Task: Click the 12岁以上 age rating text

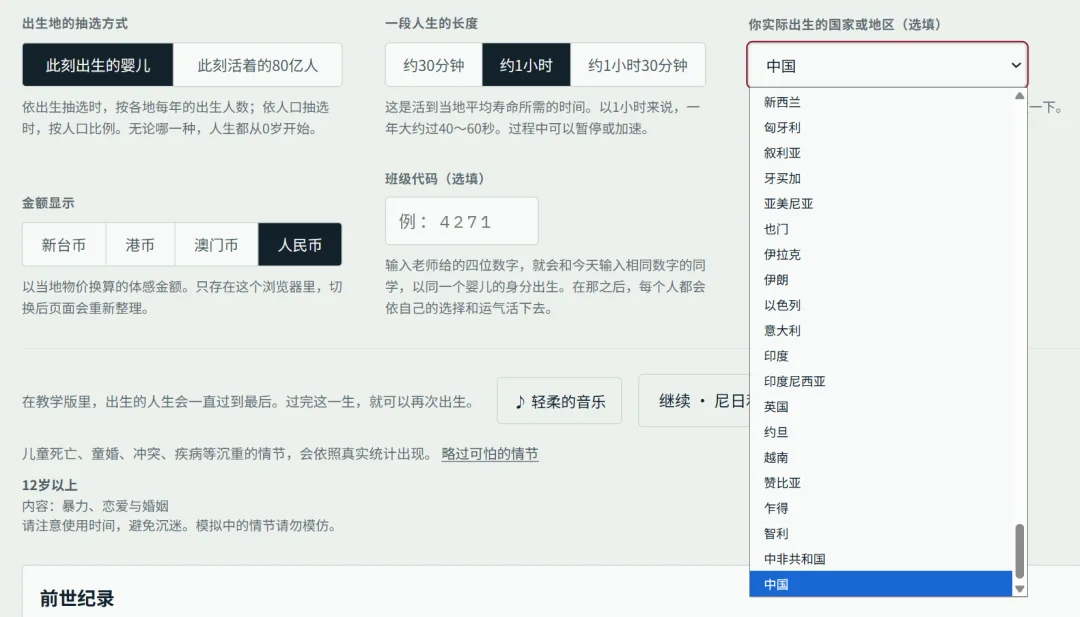Action: 50,485
